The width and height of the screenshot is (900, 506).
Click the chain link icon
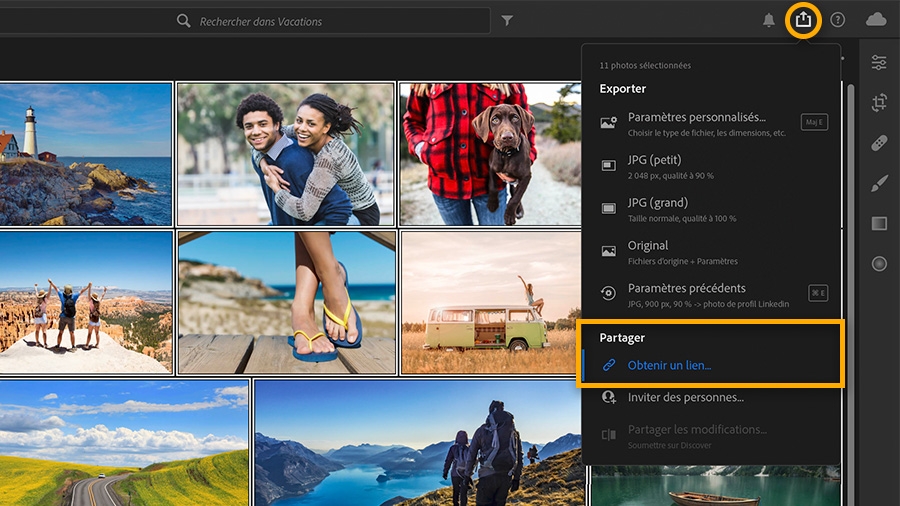point(609,365)
